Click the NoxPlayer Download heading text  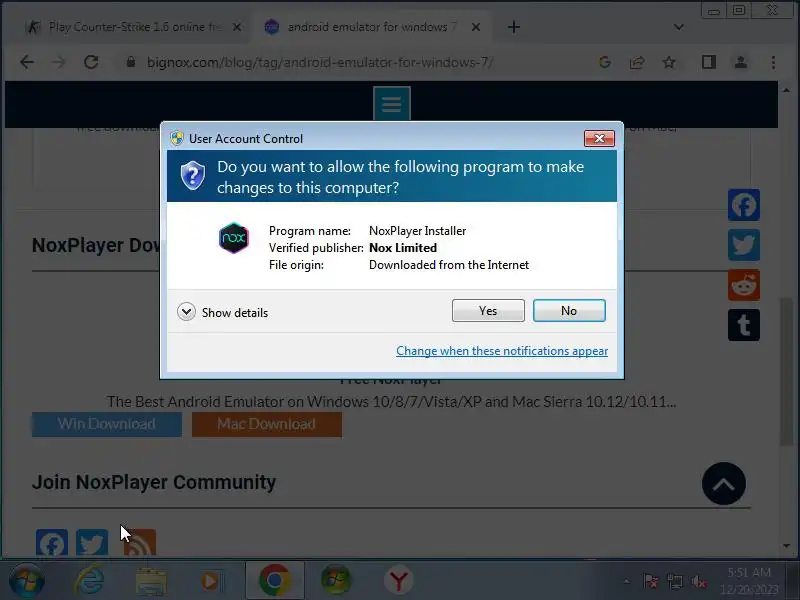click(x=96, y=245)
